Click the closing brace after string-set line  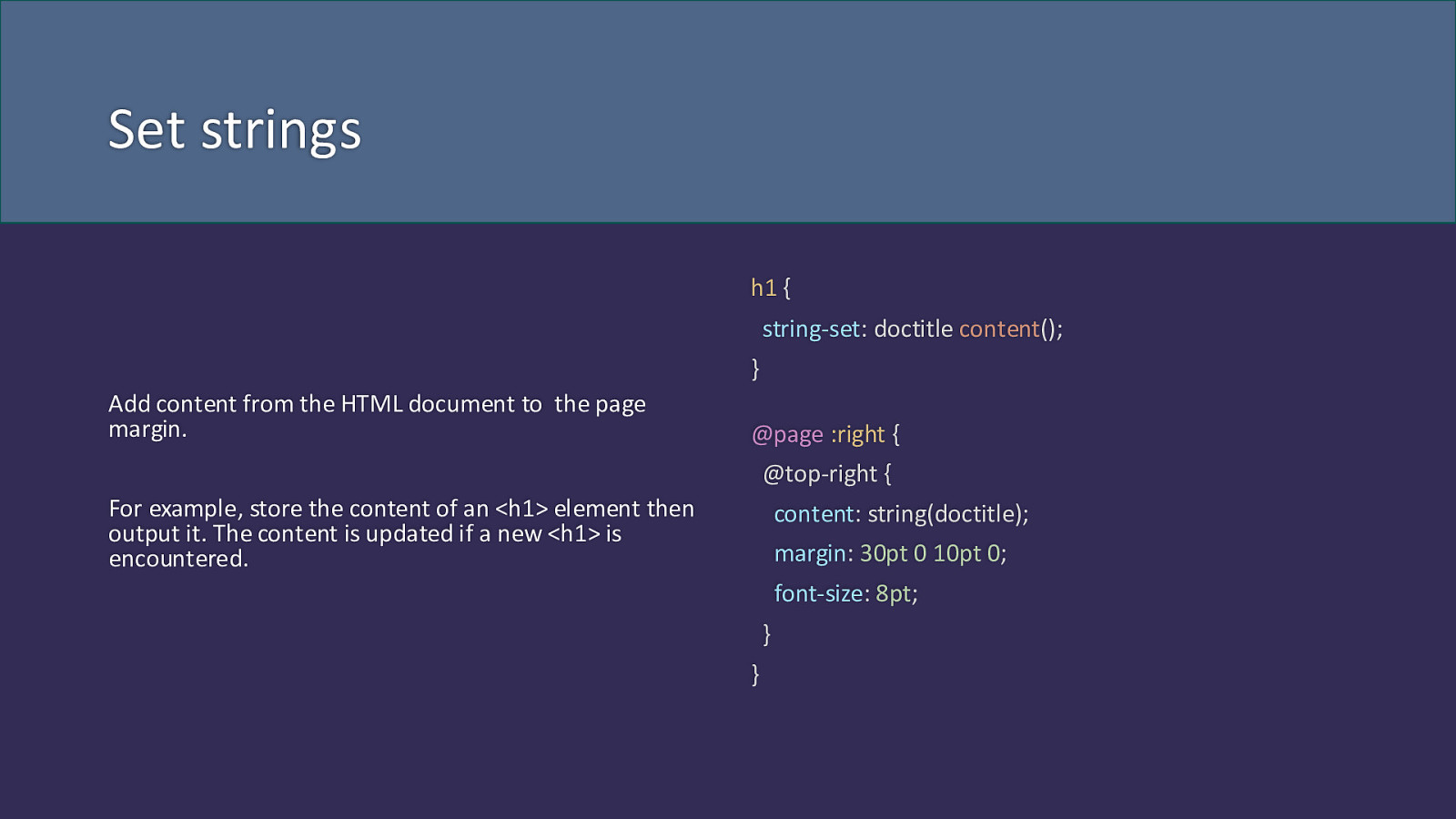coord(755,369)
